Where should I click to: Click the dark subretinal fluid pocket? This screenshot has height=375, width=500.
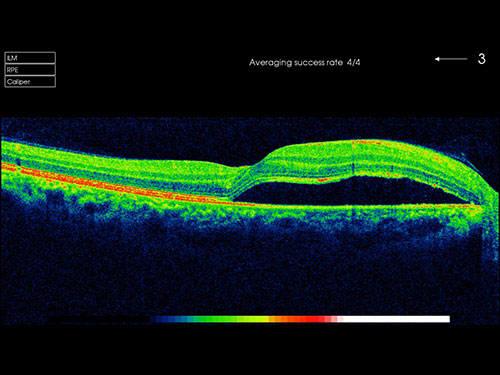tap(350, 192)
